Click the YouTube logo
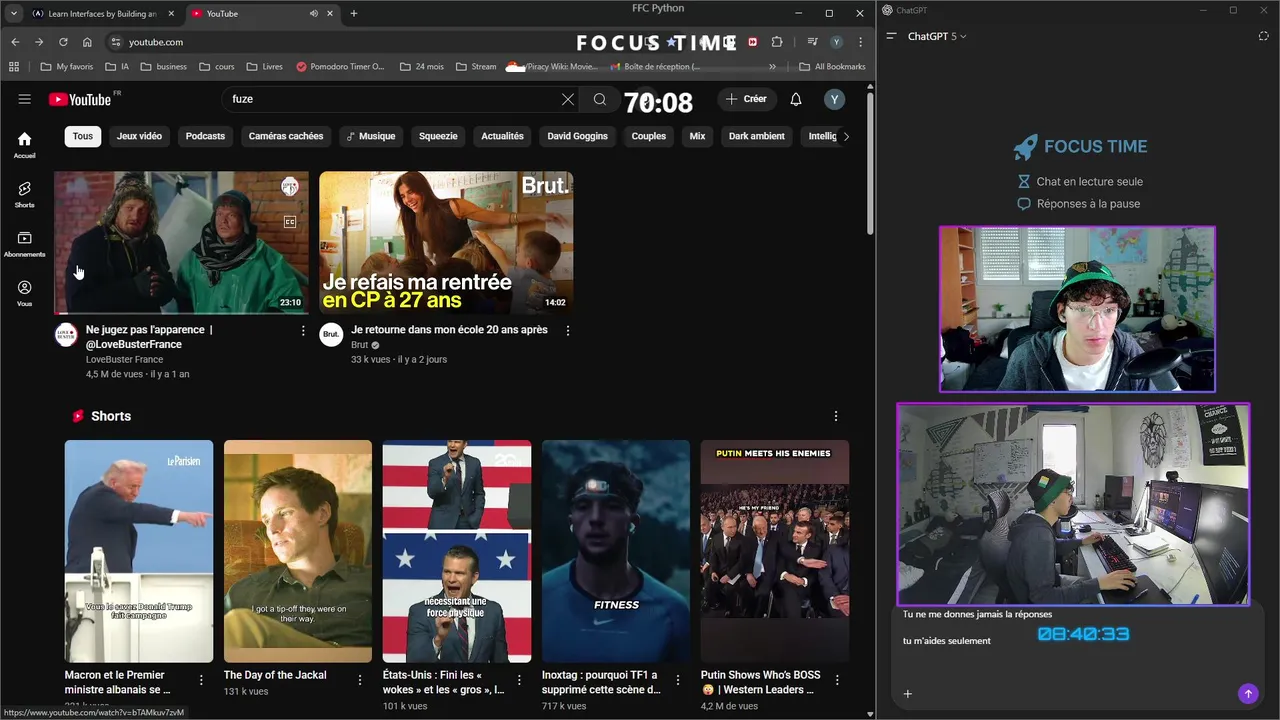1280x720 pixels. pos(80,99)
